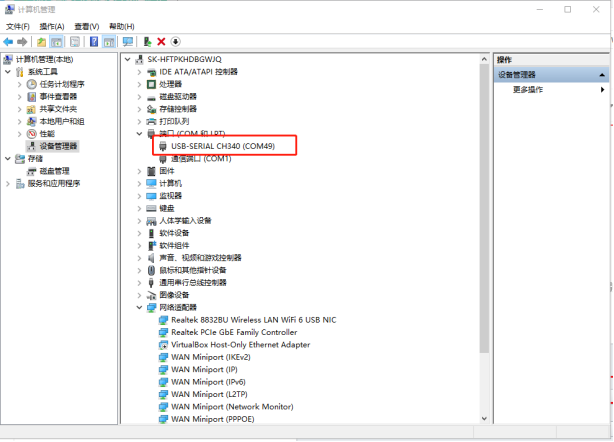Screen dimensions: 614x442
Task: Expand the 处理器 category
Action: [139, 84]
